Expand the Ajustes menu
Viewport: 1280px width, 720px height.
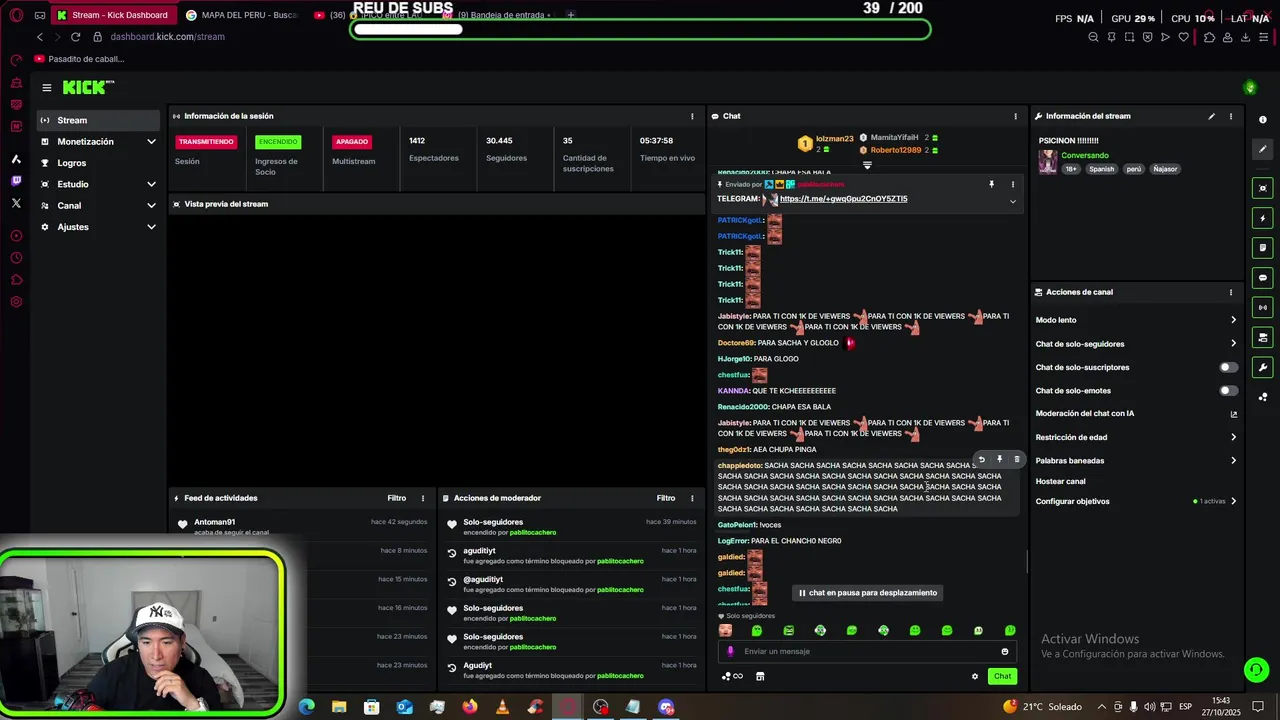pos(98,227)
